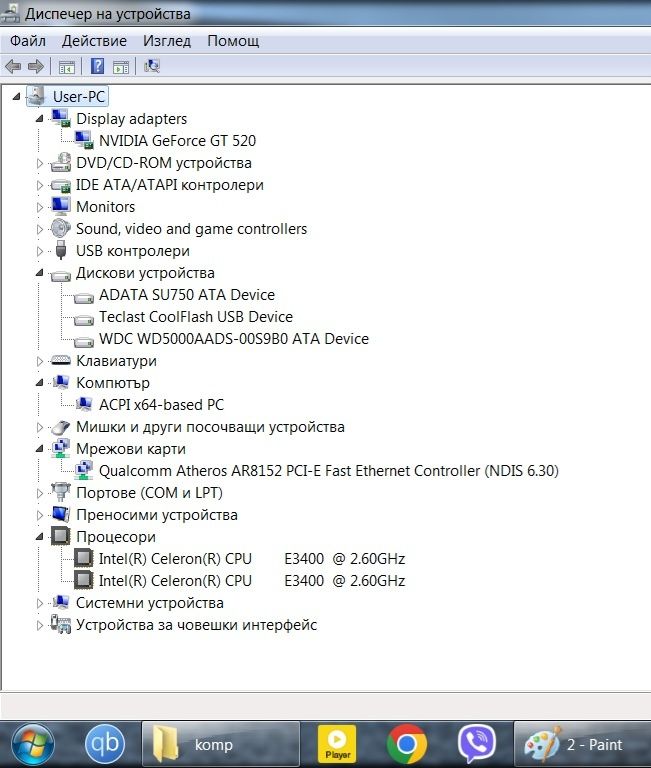Open qBittorrent from the taskbar
The height and width of the screenshot is (768, 651).
point(104,744)
